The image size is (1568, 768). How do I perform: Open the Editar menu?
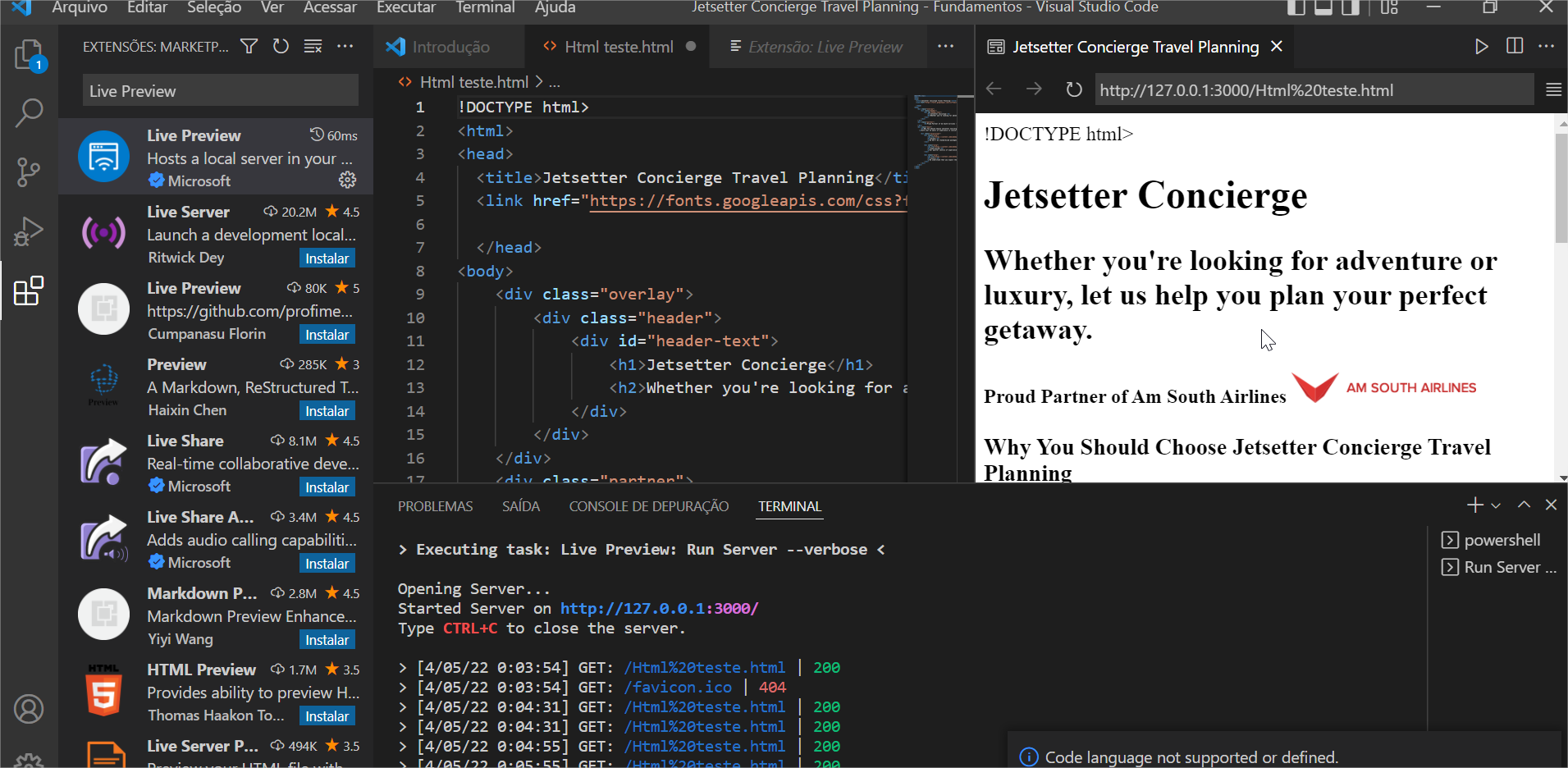(x=147, y=7)
